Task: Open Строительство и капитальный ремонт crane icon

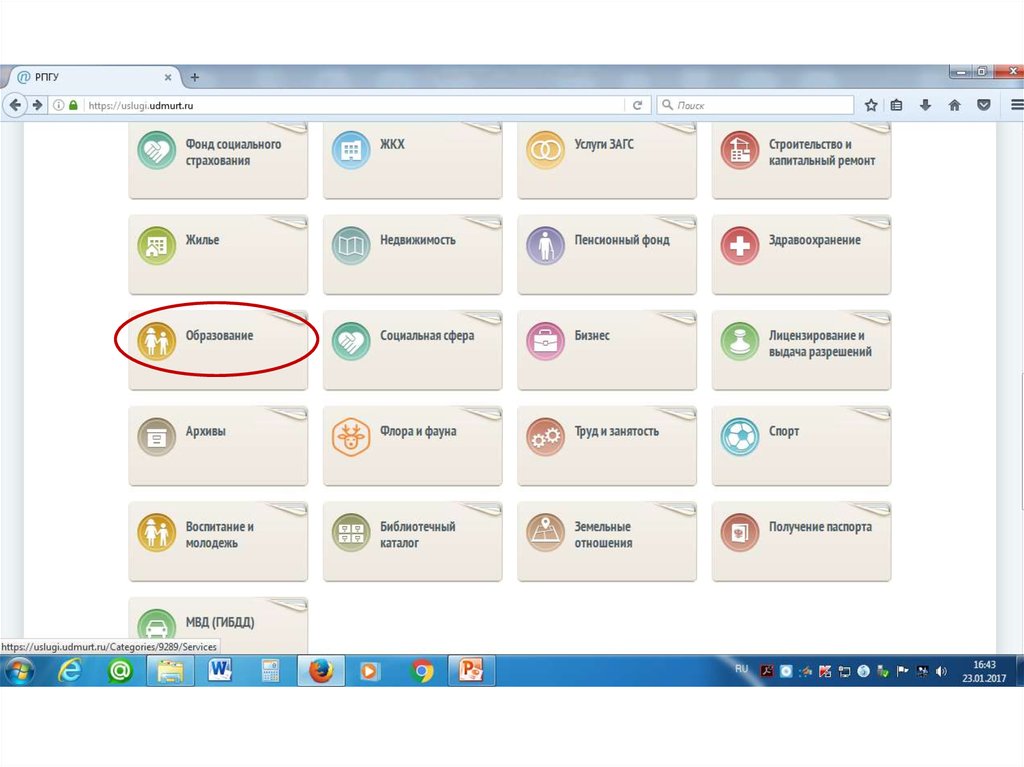Action: [x=739, y=150]
